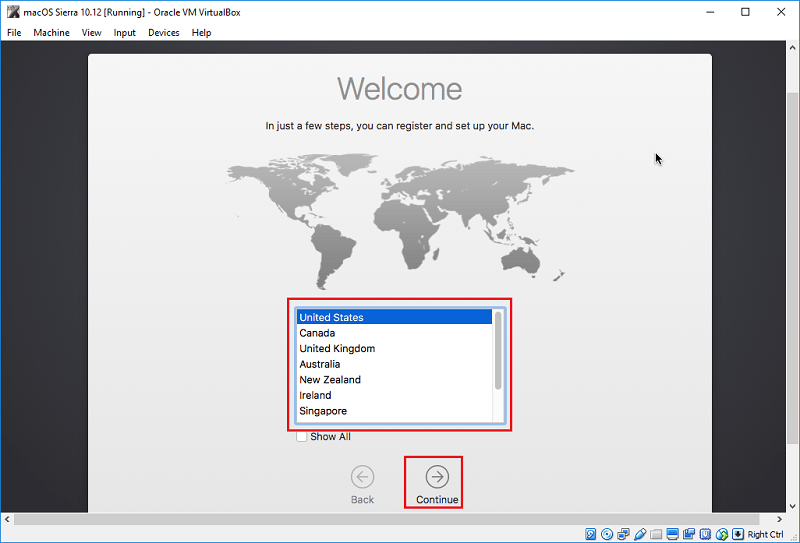800x543 pixels.
Task: Click the Right Ctrl host key label
Action: 765,534
